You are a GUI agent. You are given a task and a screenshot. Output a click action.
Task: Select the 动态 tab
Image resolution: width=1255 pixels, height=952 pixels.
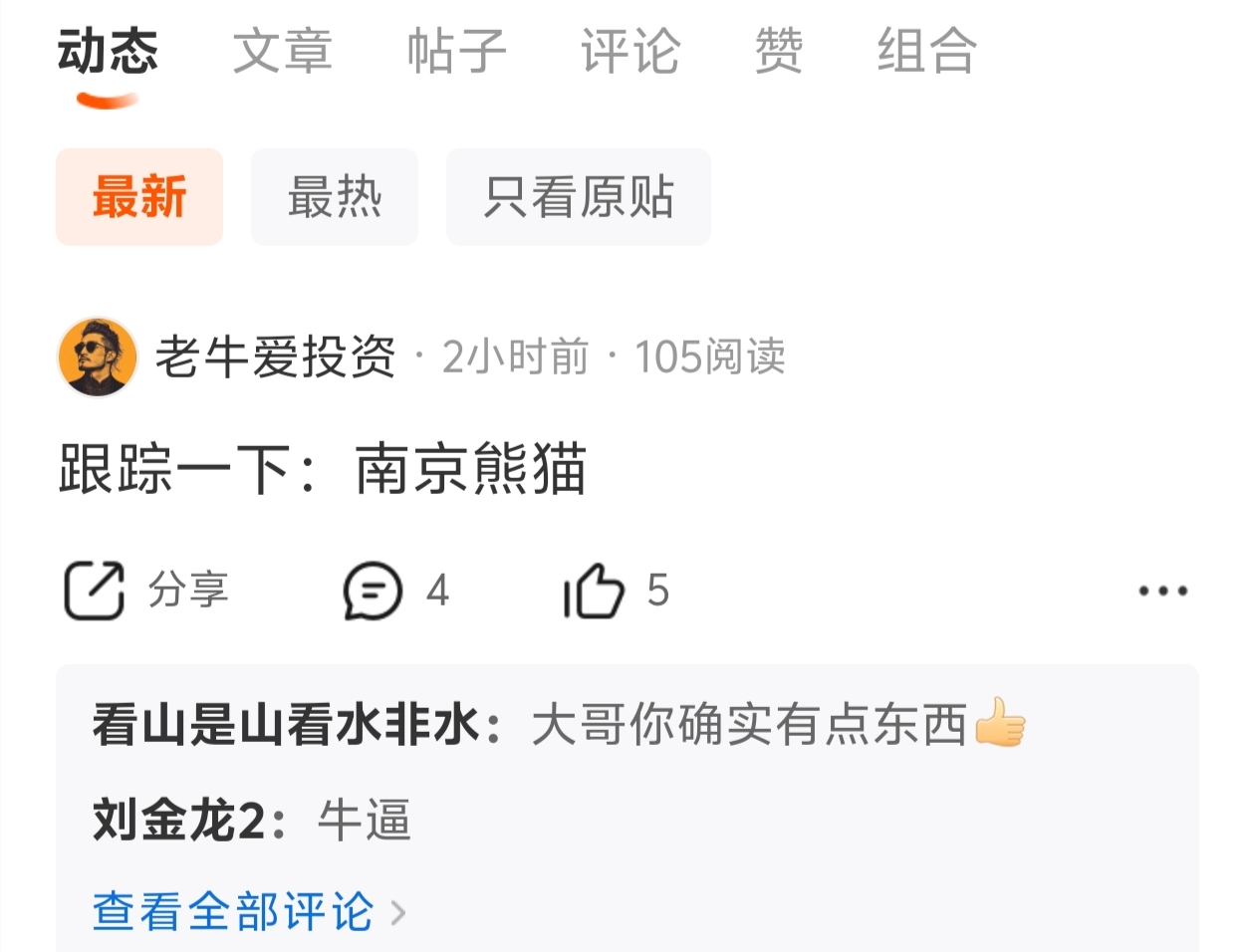click(x=108, y=51)
